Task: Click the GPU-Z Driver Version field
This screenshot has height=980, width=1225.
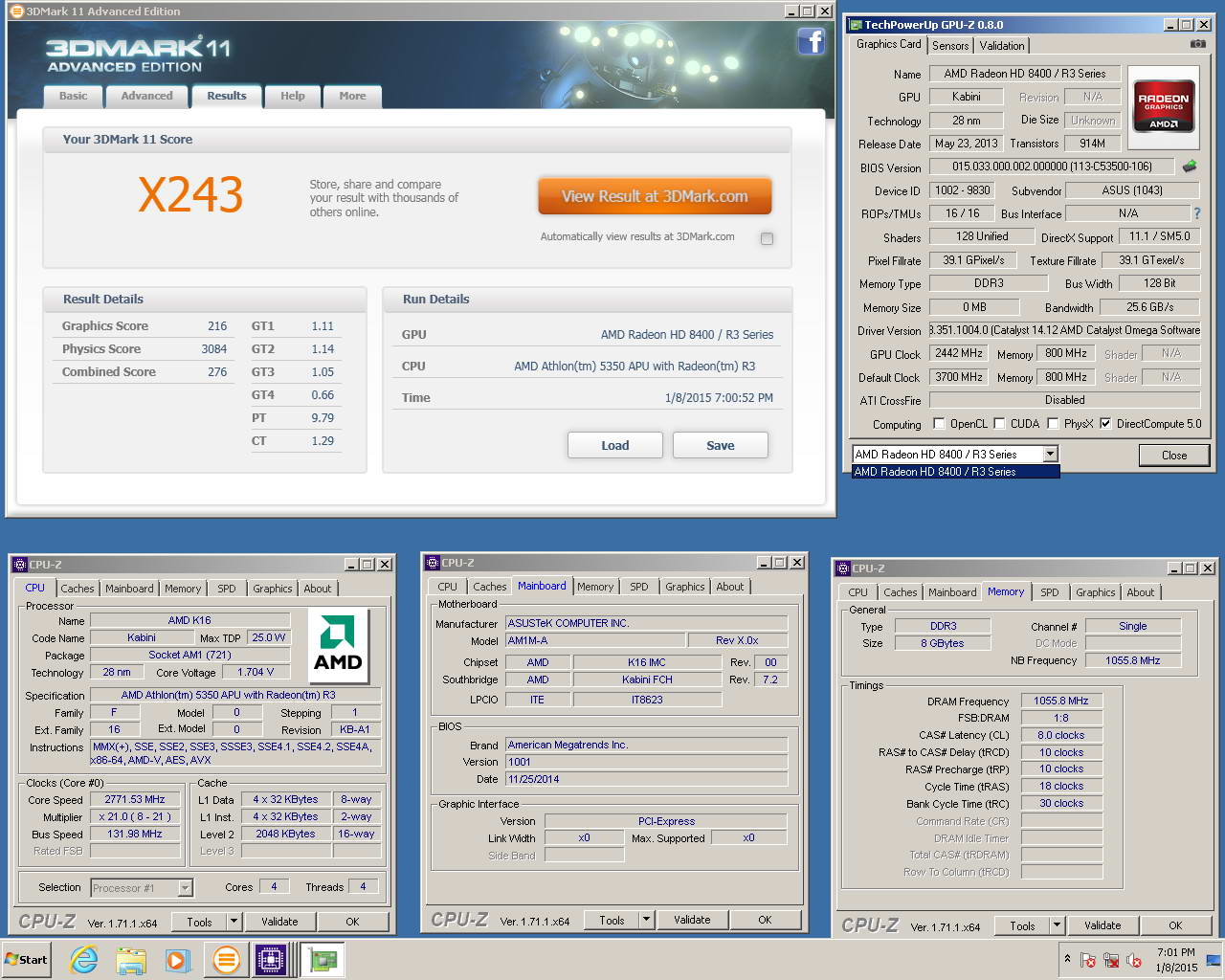Action: click(x=1064, y=330)
